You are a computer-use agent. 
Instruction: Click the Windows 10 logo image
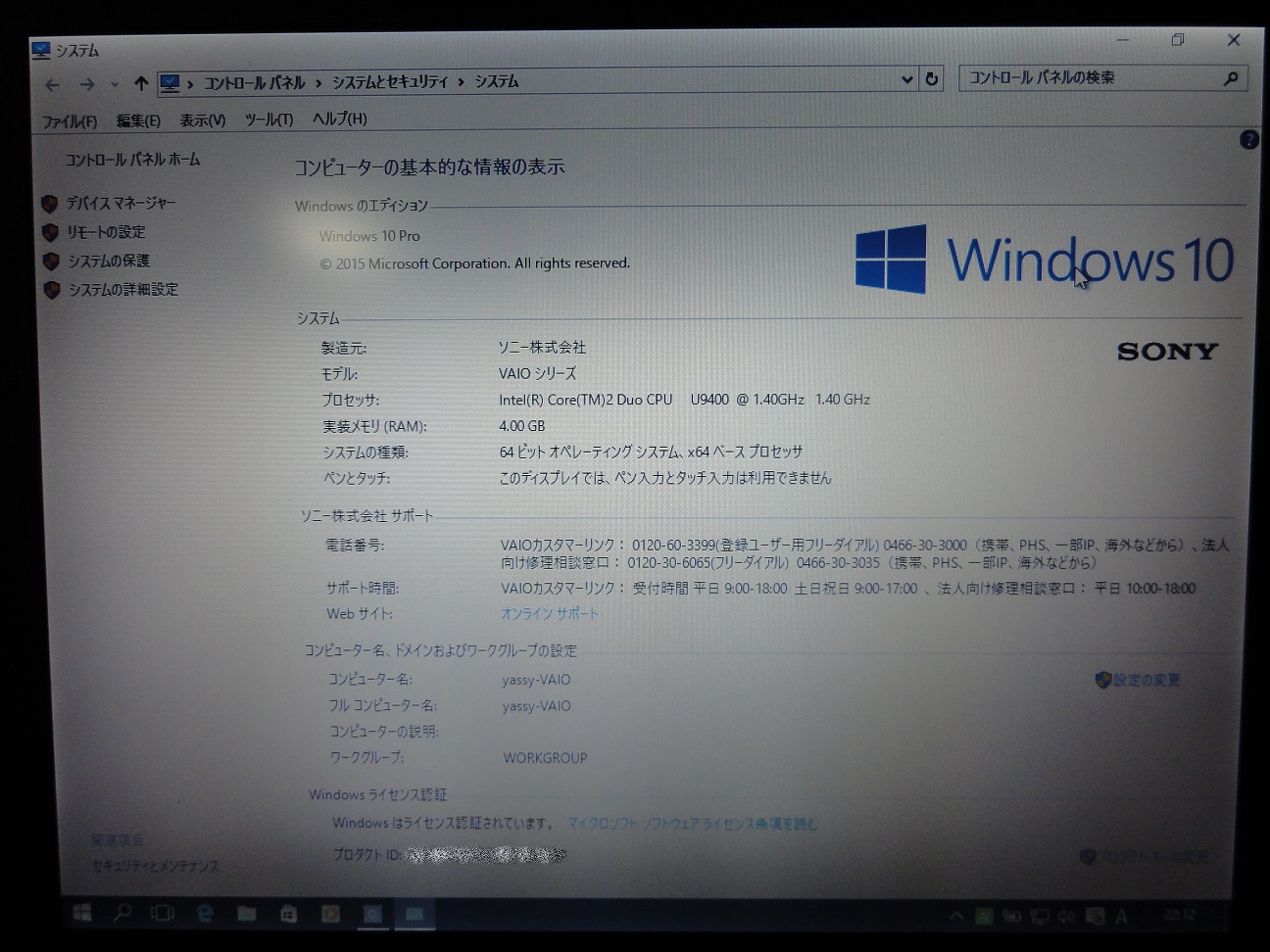(1045, 260)
